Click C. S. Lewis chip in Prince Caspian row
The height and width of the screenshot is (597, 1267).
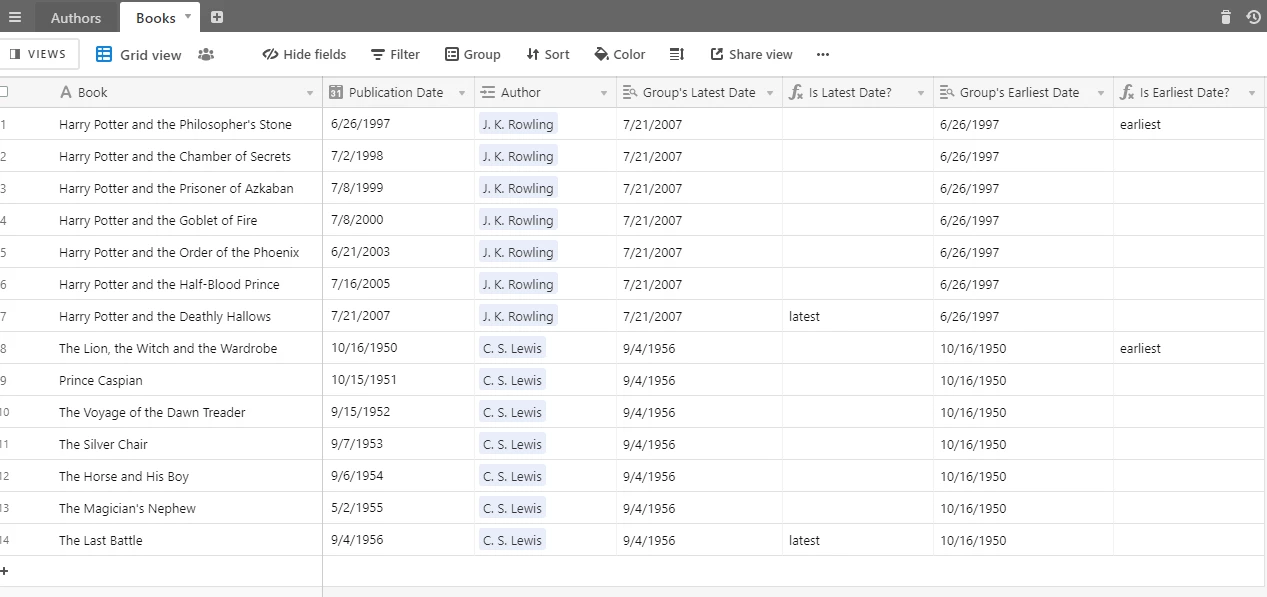pos(512,380)
